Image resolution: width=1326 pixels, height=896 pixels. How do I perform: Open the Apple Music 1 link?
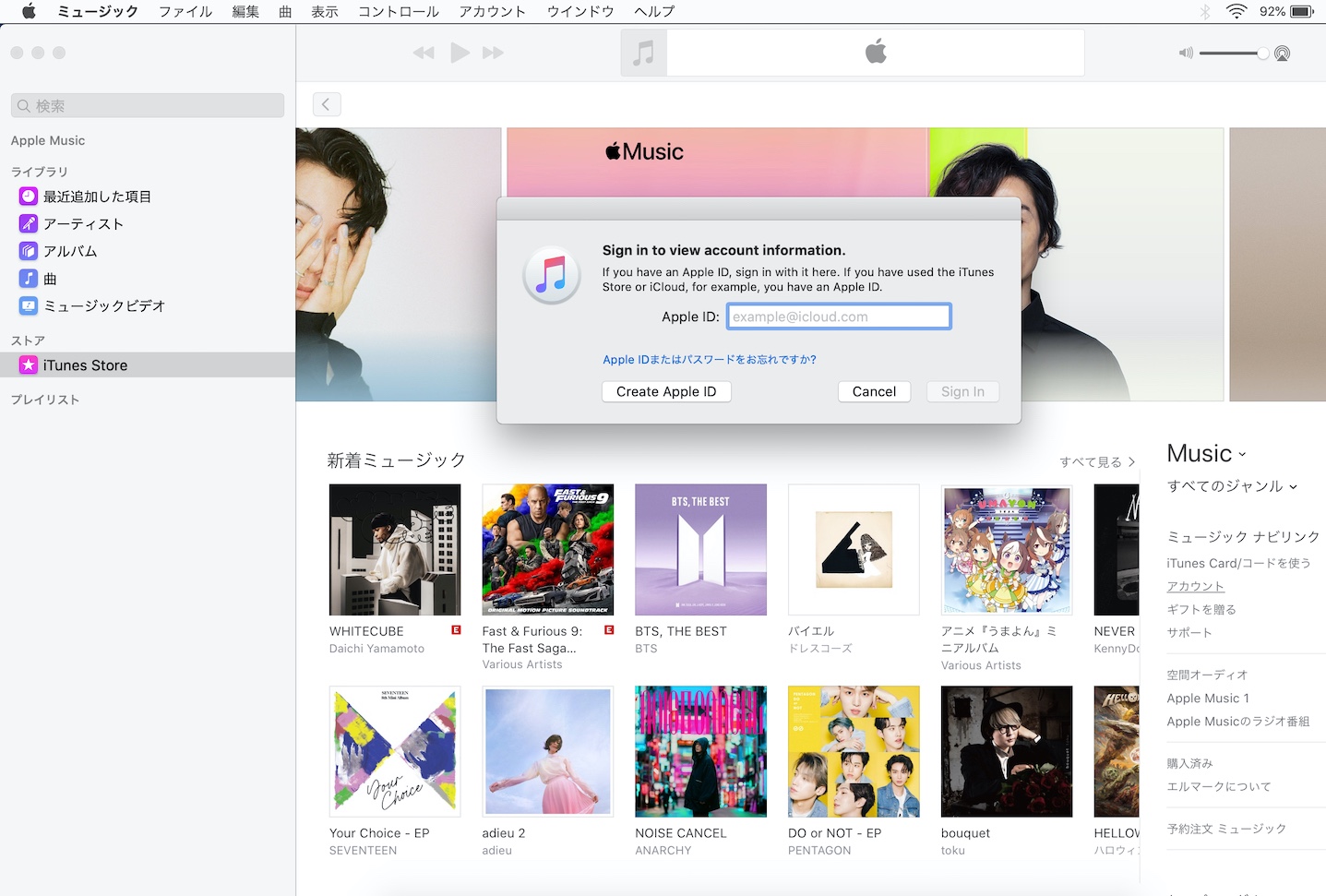point(1208,699)
